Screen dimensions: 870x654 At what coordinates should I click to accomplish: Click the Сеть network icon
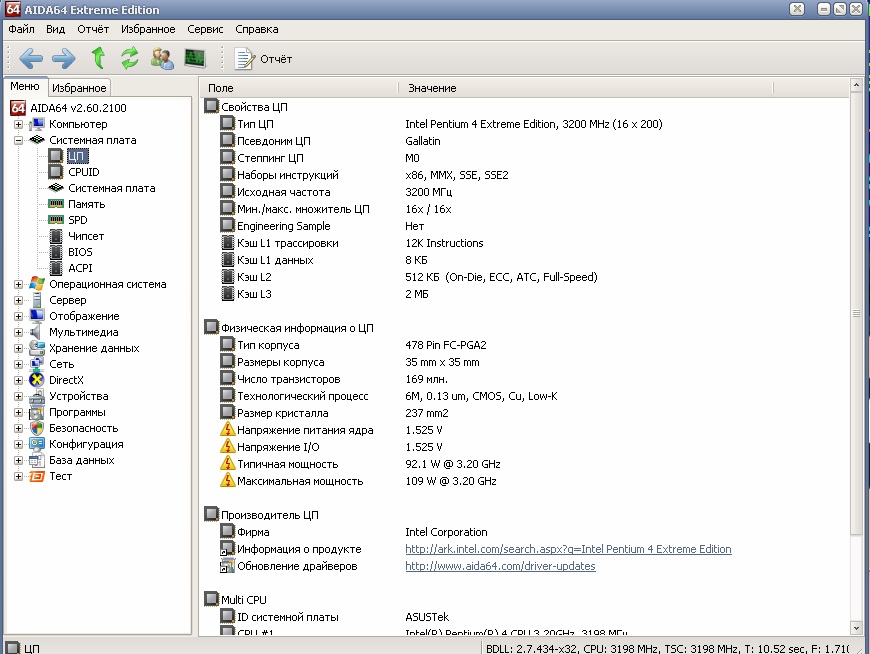37,364
